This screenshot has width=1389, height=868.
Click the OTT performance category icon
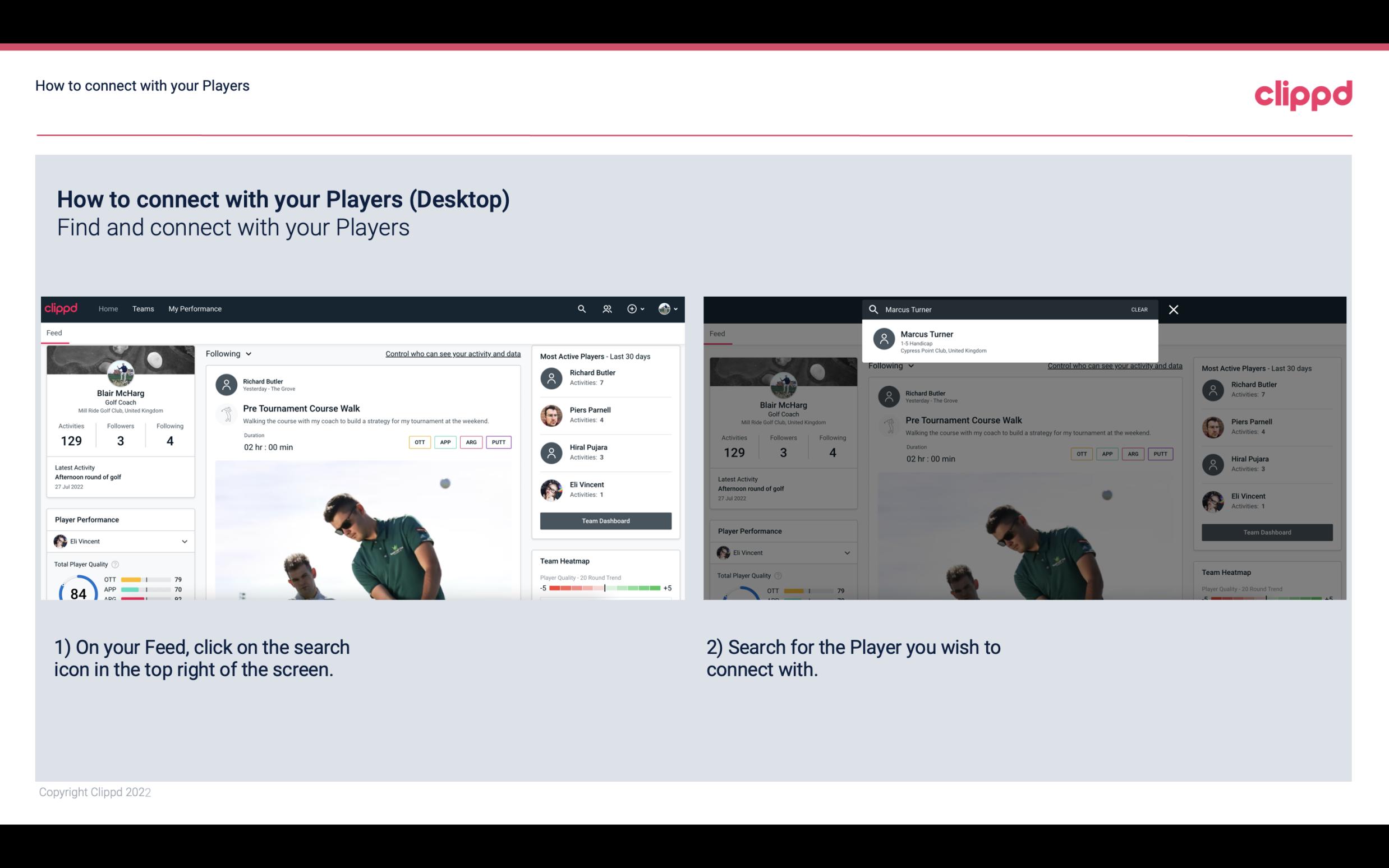click(420, 442)
